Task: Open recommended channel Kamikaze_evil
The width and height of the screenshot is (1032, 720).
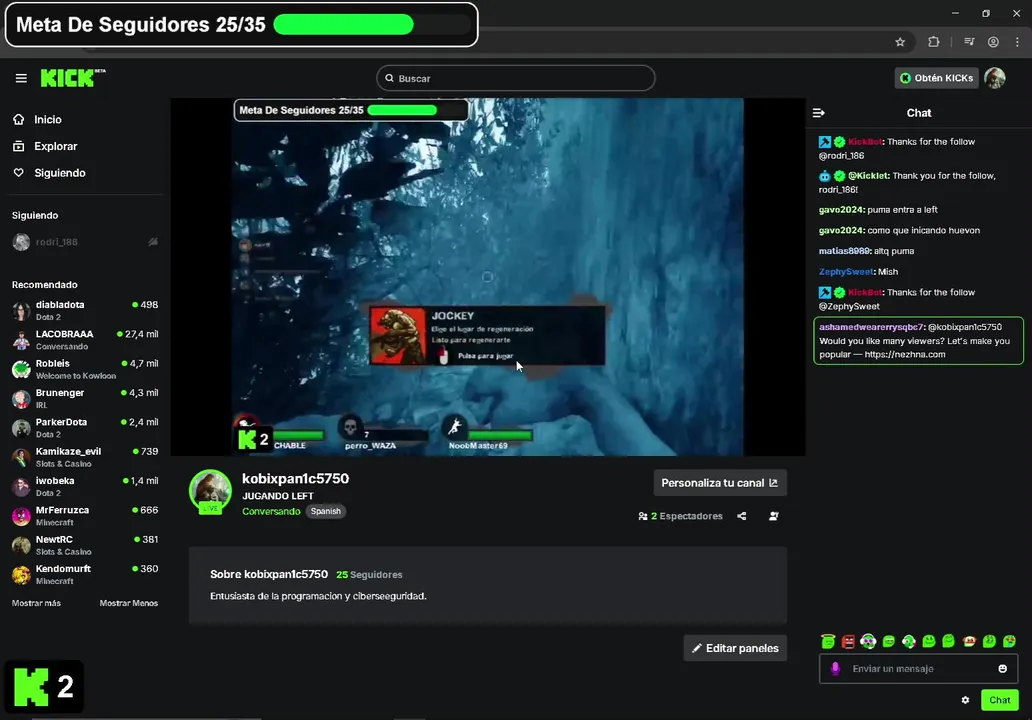Action: (x=85, y=457)
